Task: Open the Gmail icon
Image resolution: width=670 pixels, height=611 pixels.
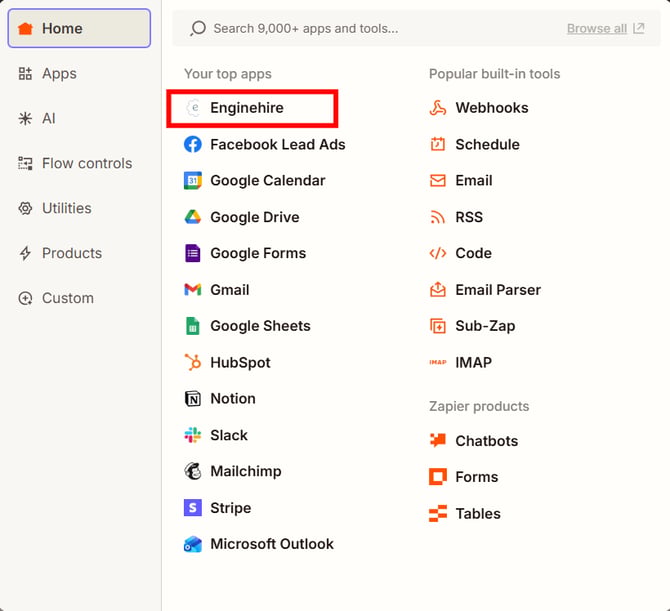Action: (193, 290)
